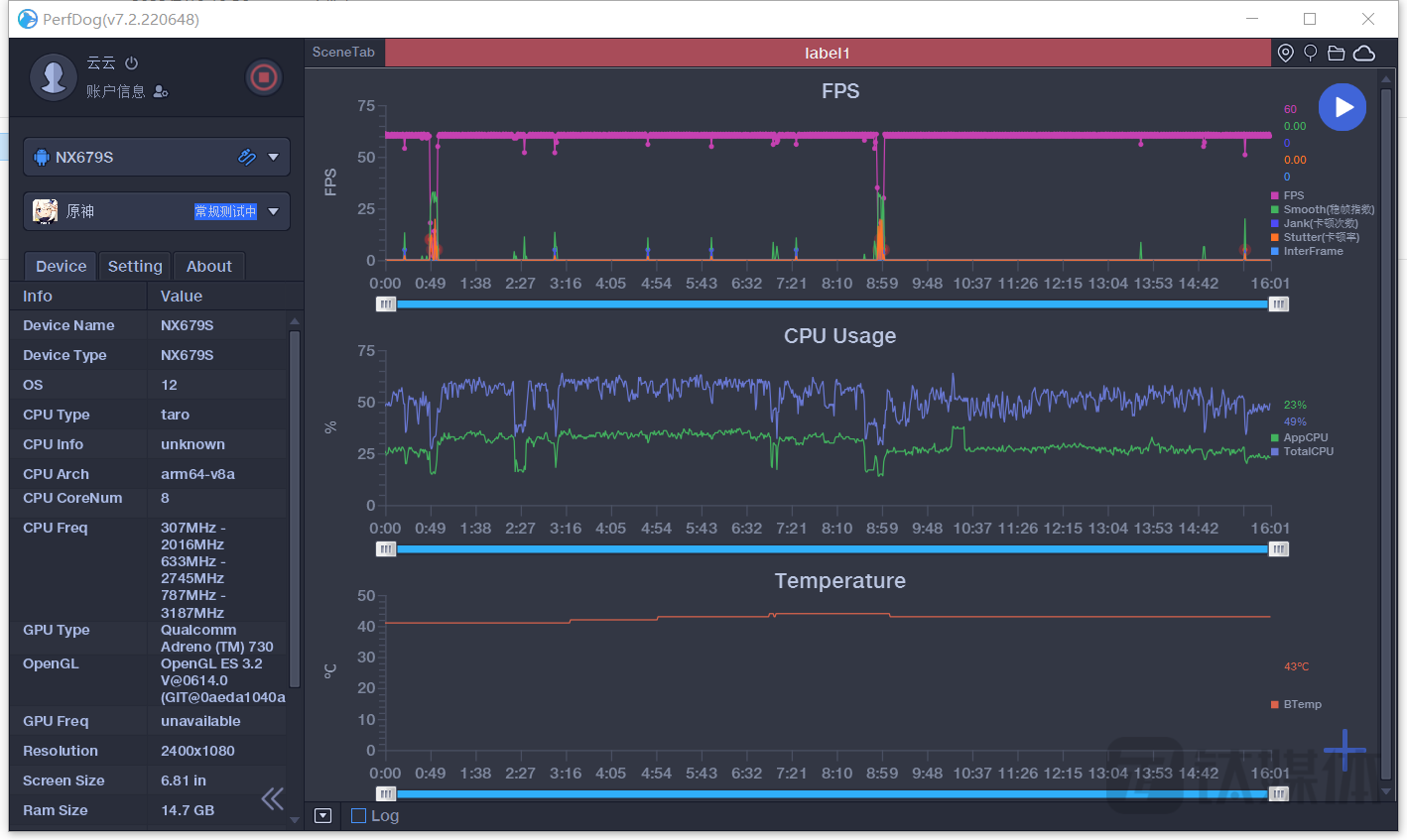The width and height of the screenshot is (1407, 840).
Task: Toggle the FPS series legend swatch
Action: point(1275,195)
